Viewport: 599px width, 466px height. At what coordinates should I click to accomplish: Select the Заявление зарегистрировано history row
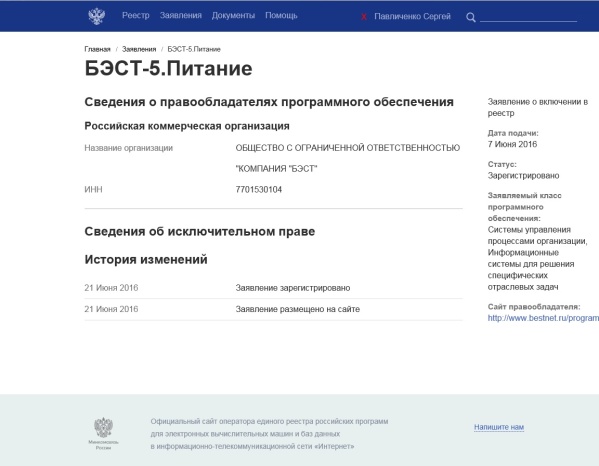[274, 288]
